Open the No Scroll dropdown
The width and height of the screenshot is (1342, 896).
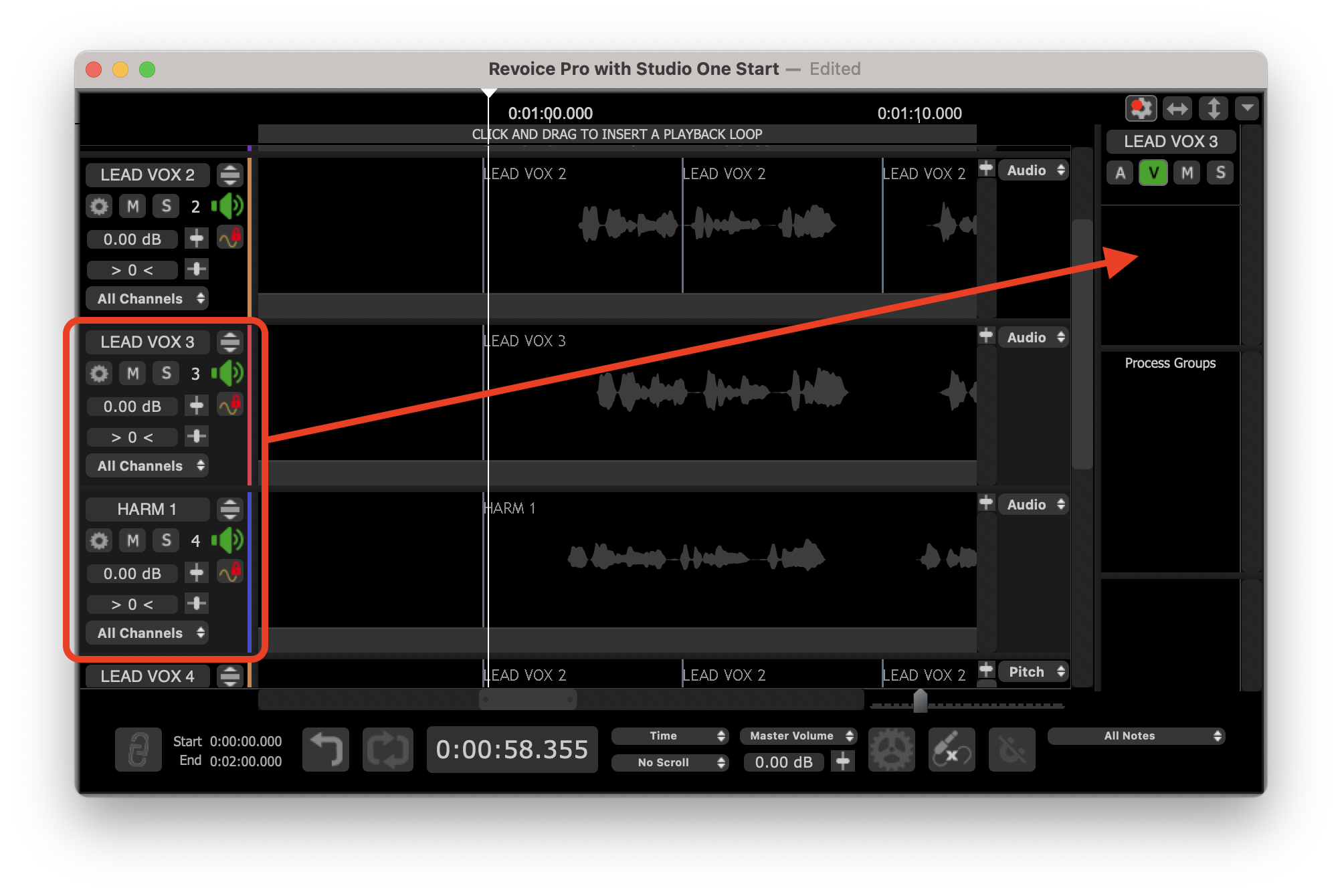tap(669, 762)
